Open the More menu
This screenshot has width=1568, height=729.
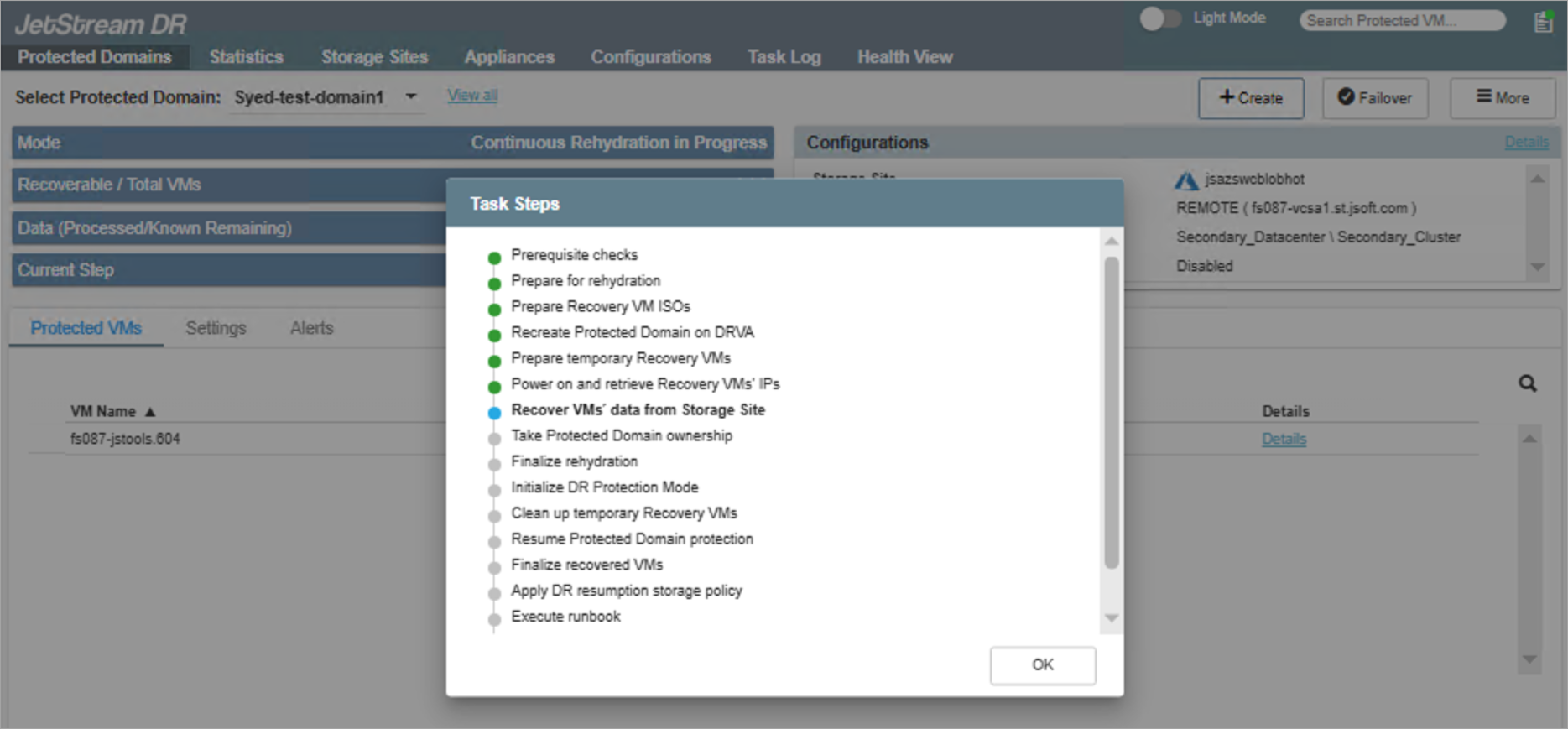pos(1503,98)
